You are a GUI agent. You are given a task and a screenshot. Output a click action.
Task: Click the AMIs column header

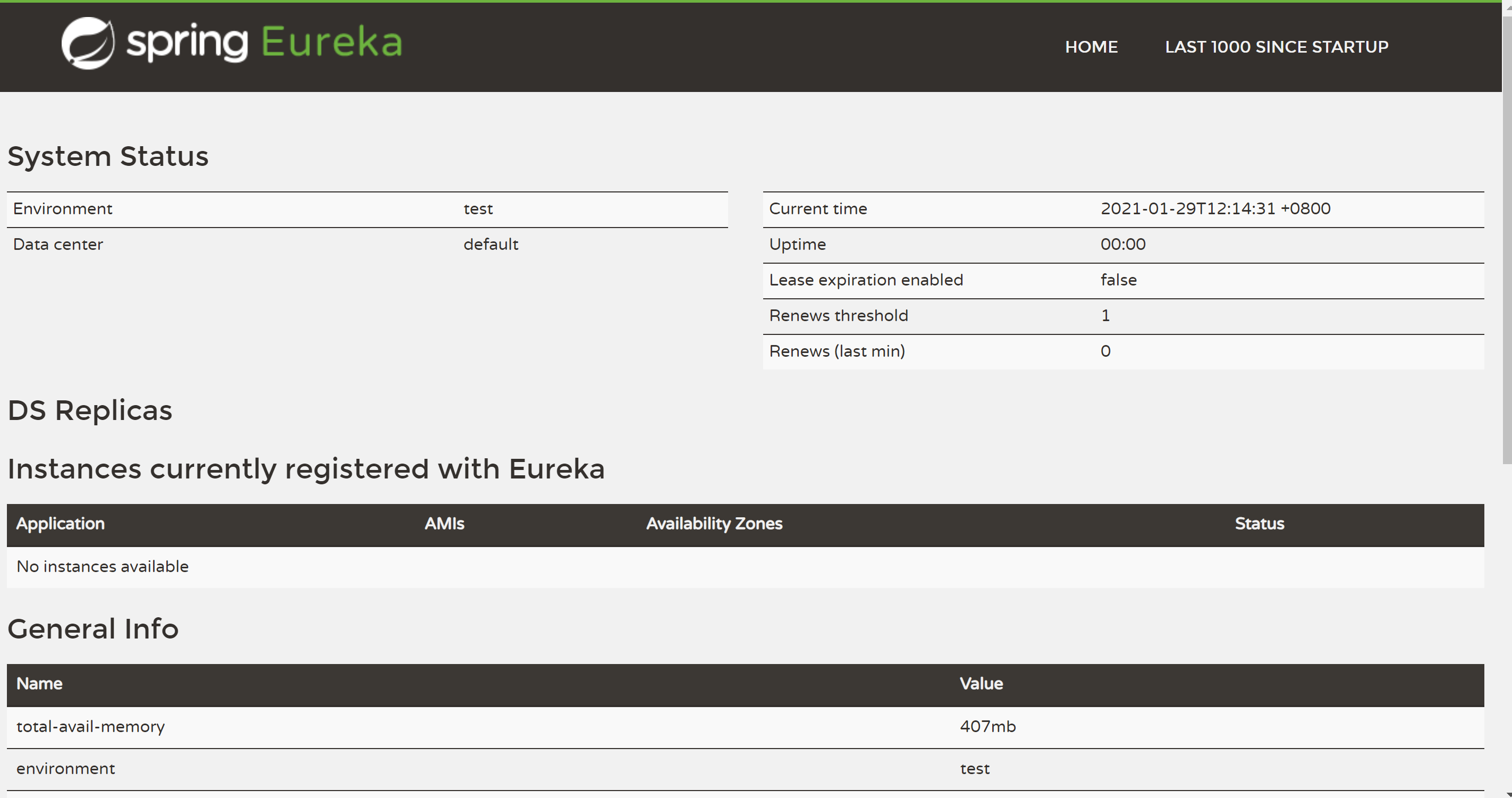444,524
